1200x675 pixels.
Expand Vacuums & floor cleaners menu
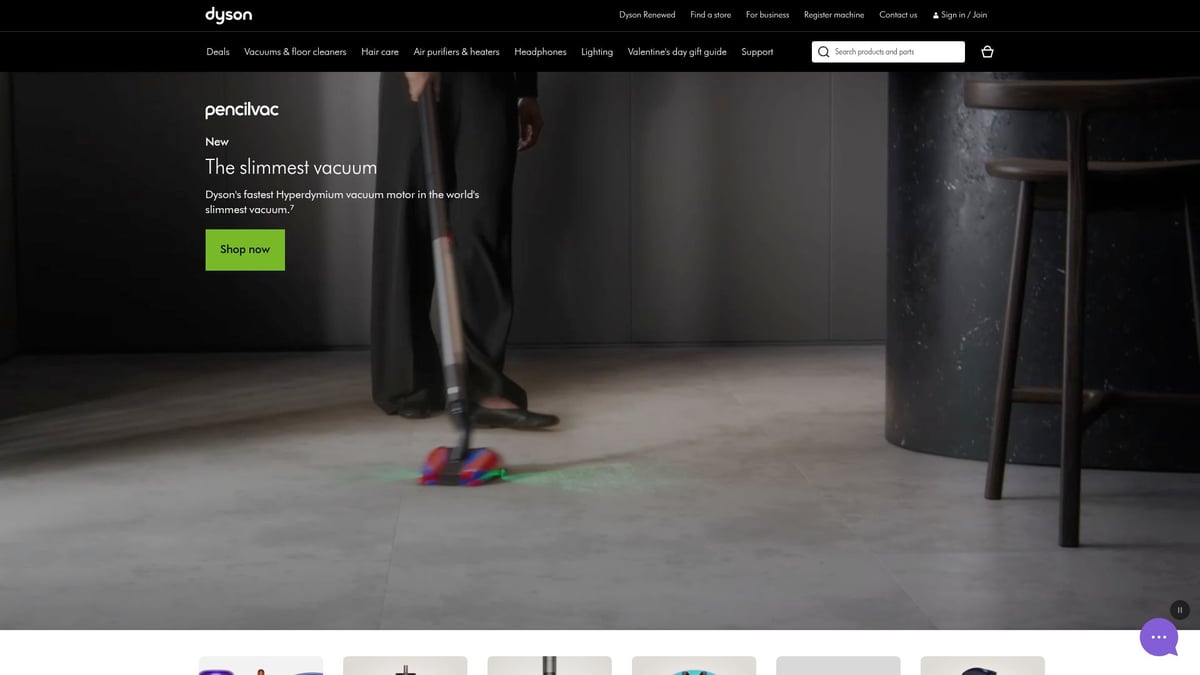295,52
